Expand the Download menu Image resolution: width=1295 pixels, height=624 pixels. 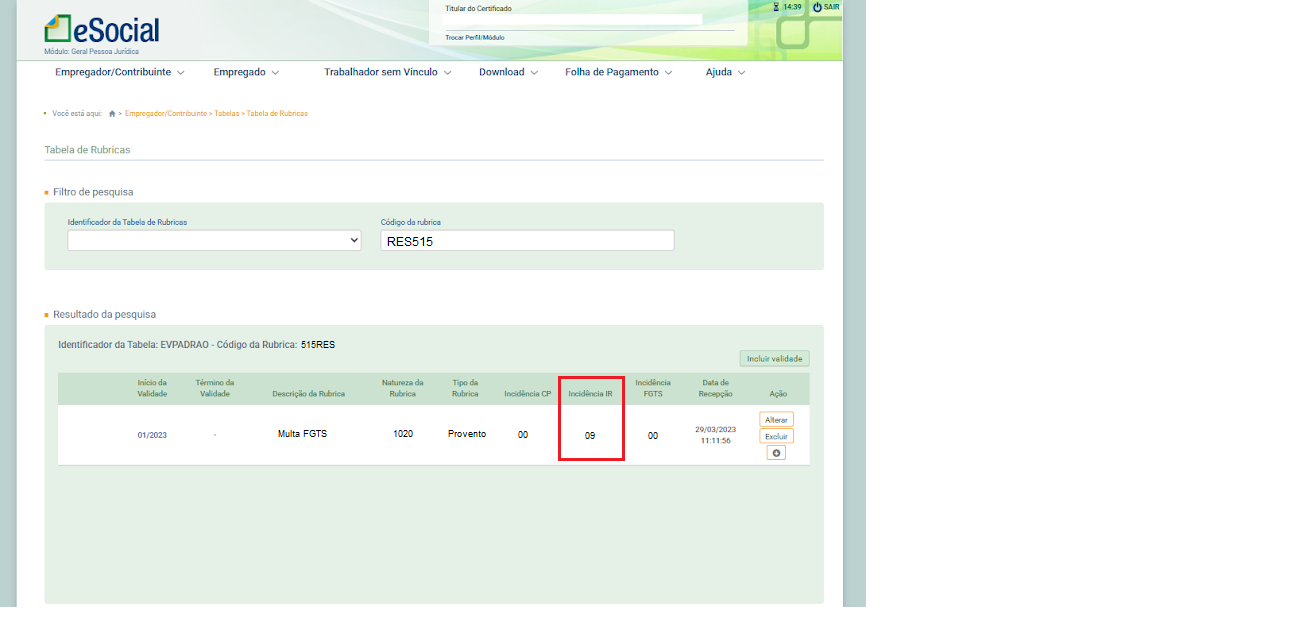pos(509,72)
